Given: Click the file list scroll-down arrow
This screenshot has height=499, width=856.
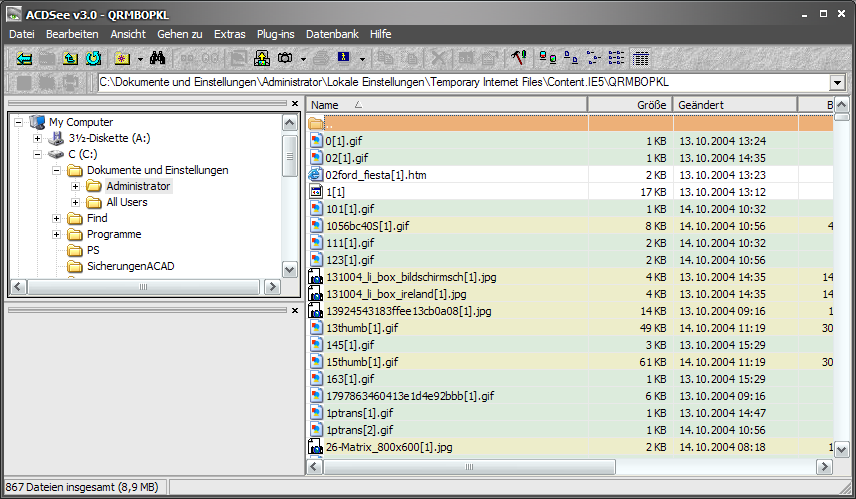Looking at the screenshot, I should [841, 450].
